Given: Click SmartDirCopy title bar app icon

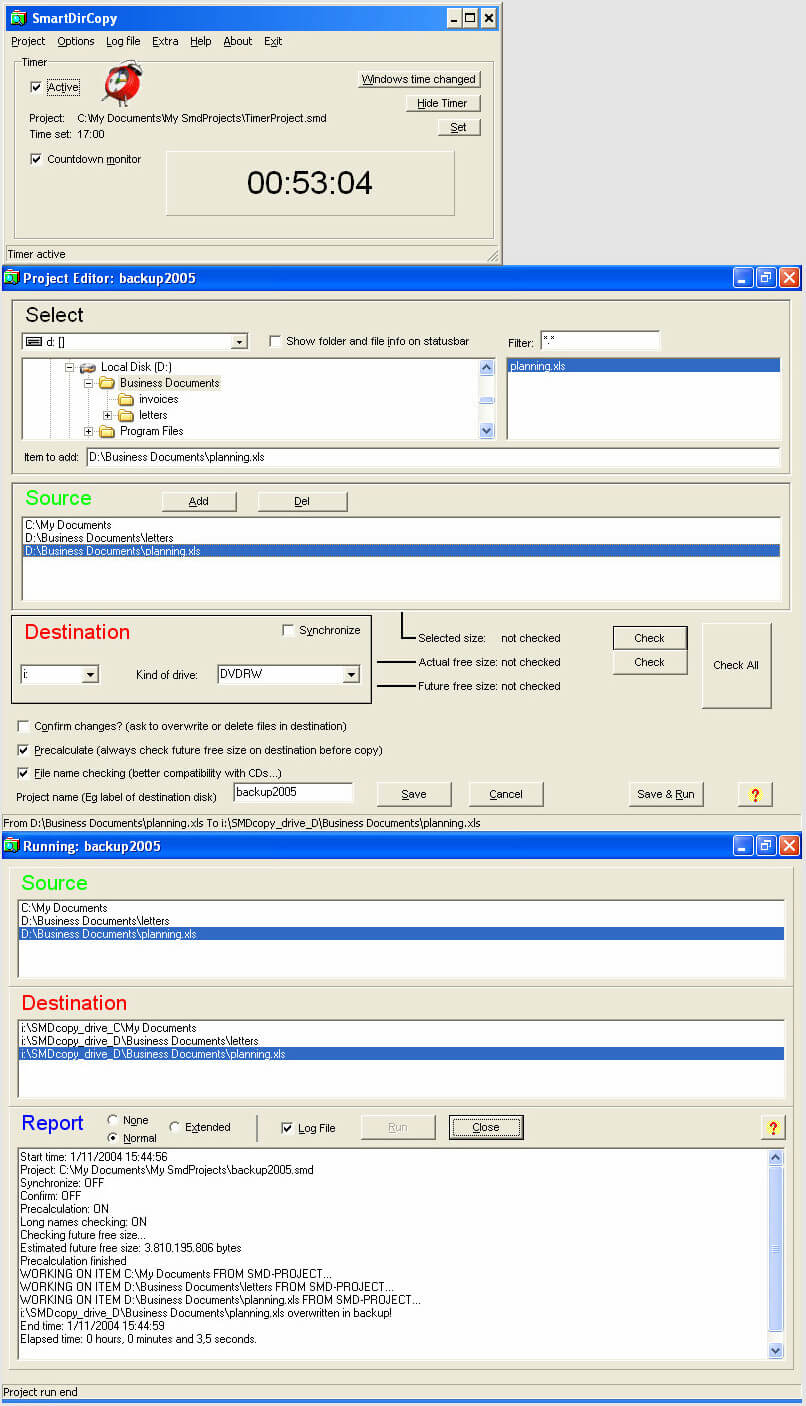Looking at the screenshot, I should 17,18.
